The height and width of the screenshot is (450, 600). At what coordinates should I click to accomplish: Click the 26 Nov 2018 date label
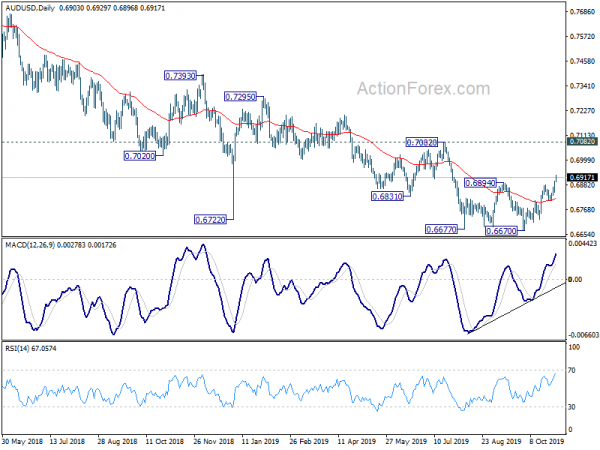(x=214, y=442)
